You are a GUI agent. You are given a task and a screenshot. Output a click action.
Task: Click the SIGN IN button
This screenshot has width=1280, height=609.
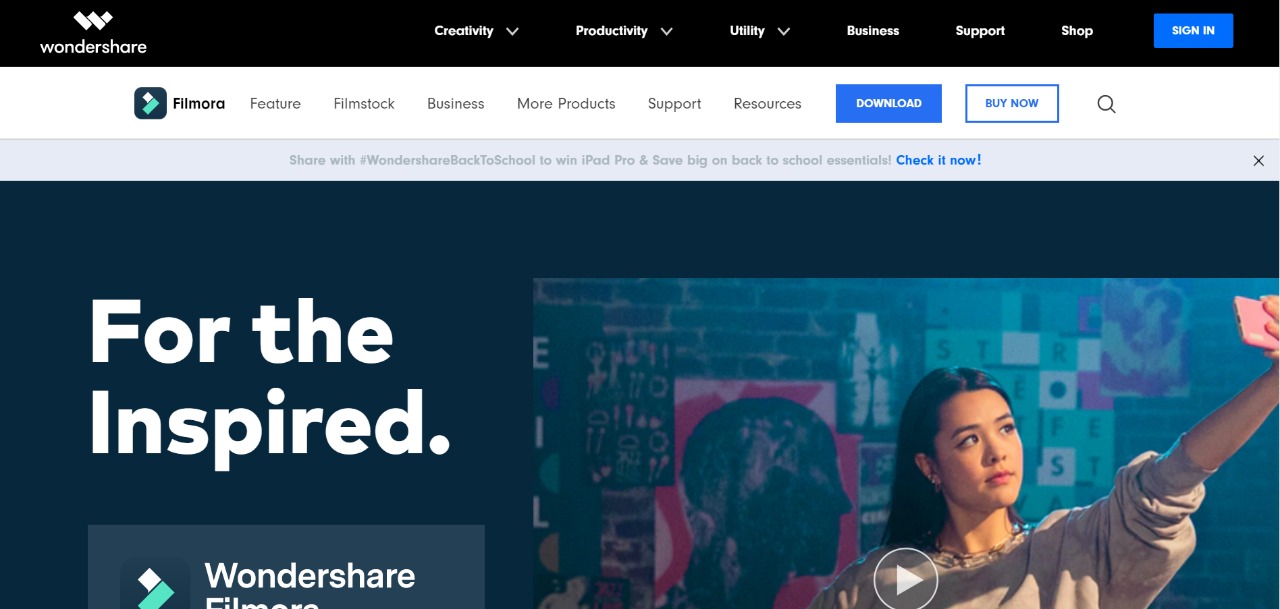point(1193,31)
